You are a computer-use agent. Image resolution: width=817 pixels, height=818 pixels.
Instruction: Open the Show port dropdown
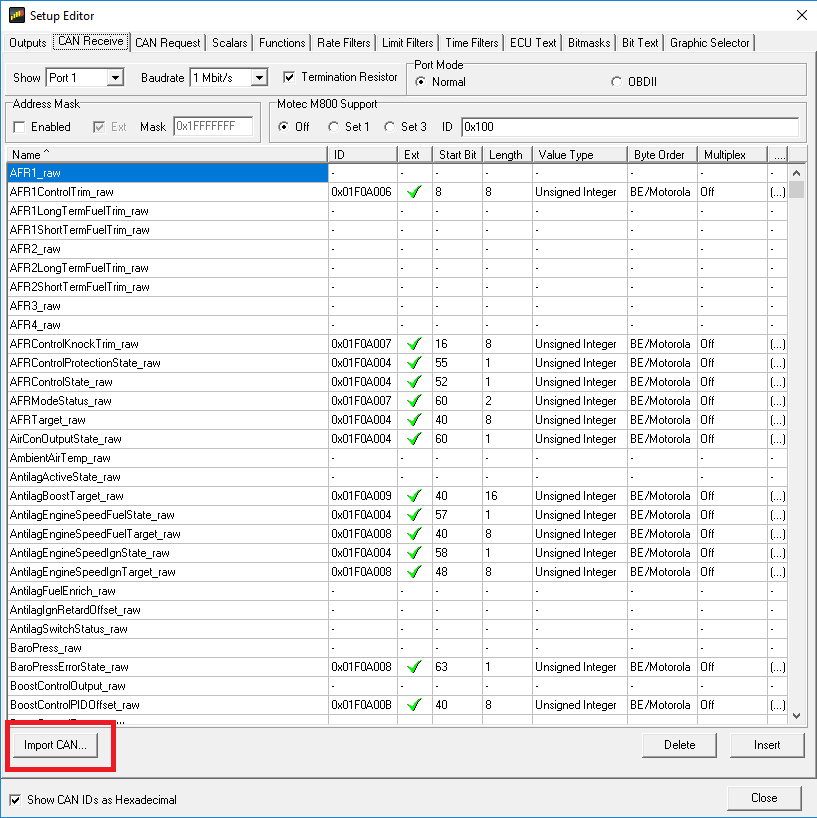point(115,78)
